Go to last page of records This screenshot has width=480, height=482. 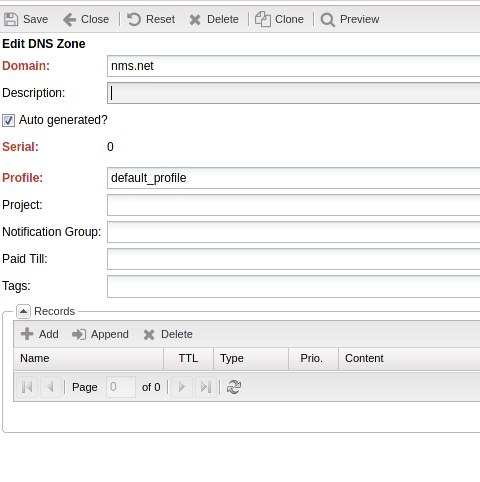point(206,387)
